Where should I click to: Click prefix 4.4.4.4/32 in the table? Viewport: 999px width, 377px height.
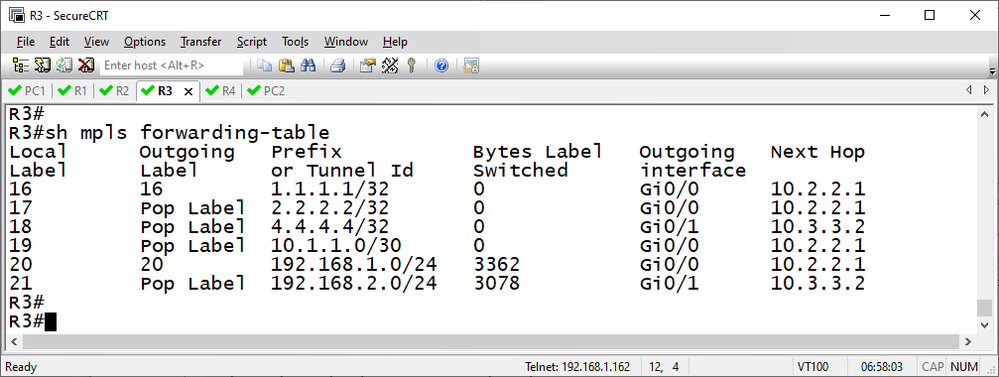pyautogui.click(x=330, y=227)
